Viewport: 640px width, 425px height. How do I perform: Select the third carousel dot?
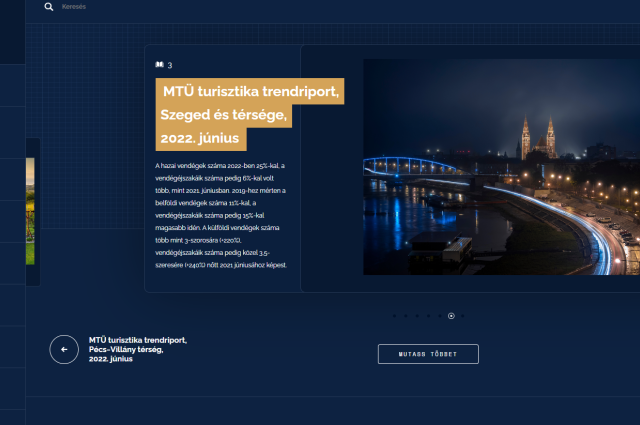[x=417, y=316]
